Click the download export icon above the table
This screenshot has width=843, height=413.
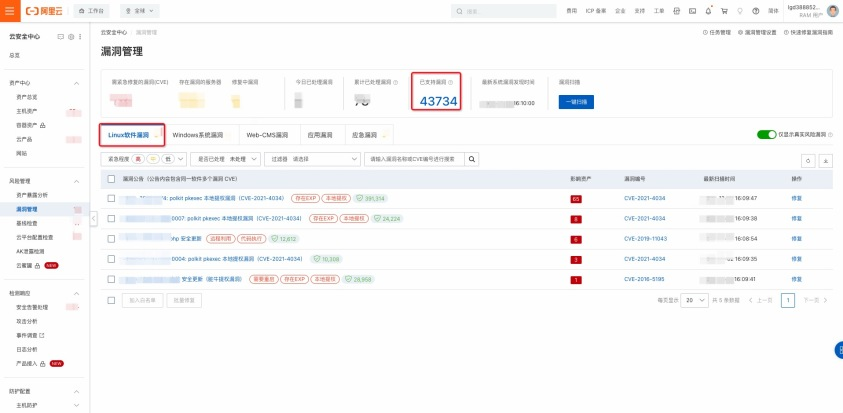[826, 161]
